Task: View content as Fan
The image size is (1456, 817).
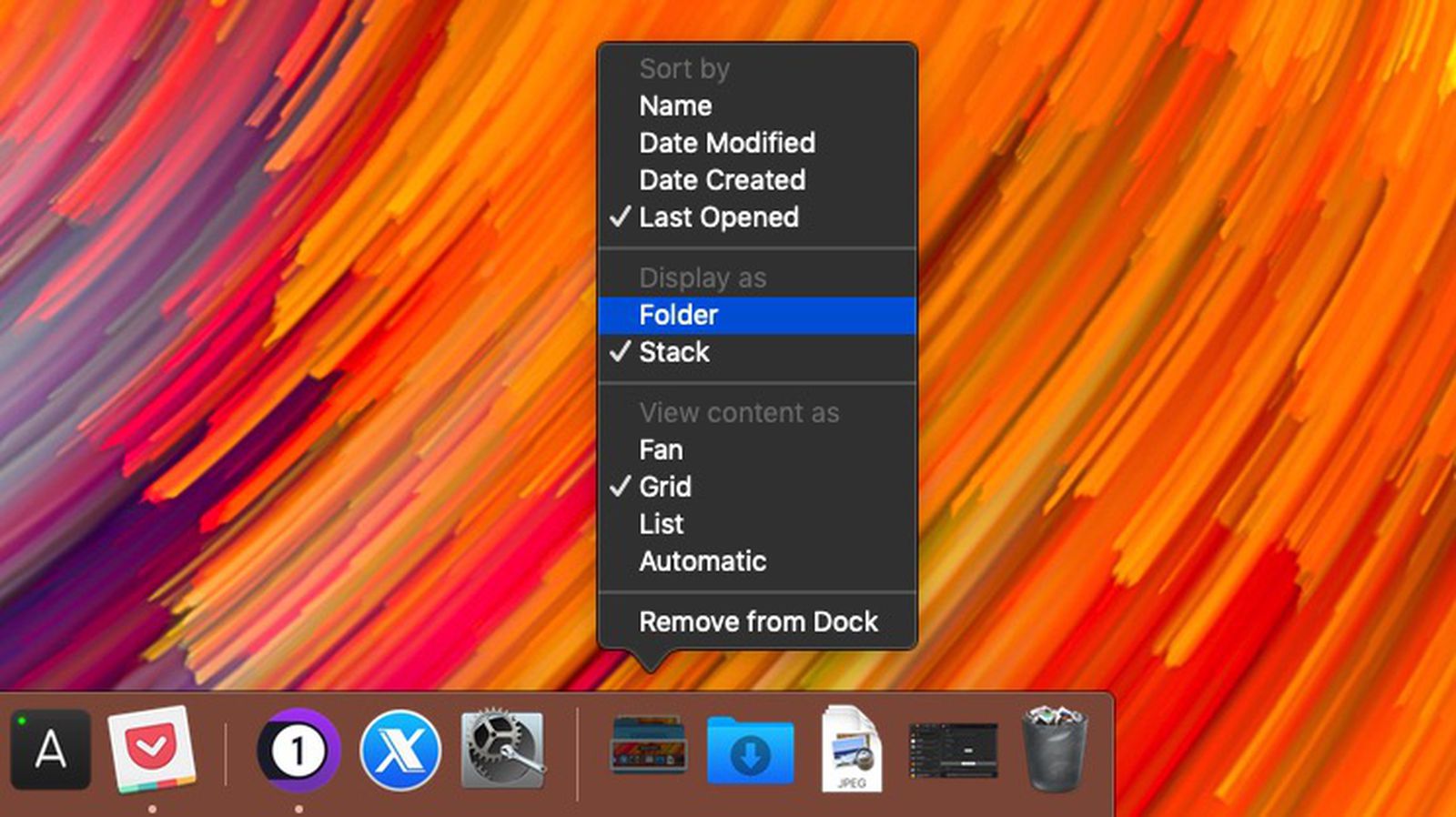Action: click(x=757, y=449)
